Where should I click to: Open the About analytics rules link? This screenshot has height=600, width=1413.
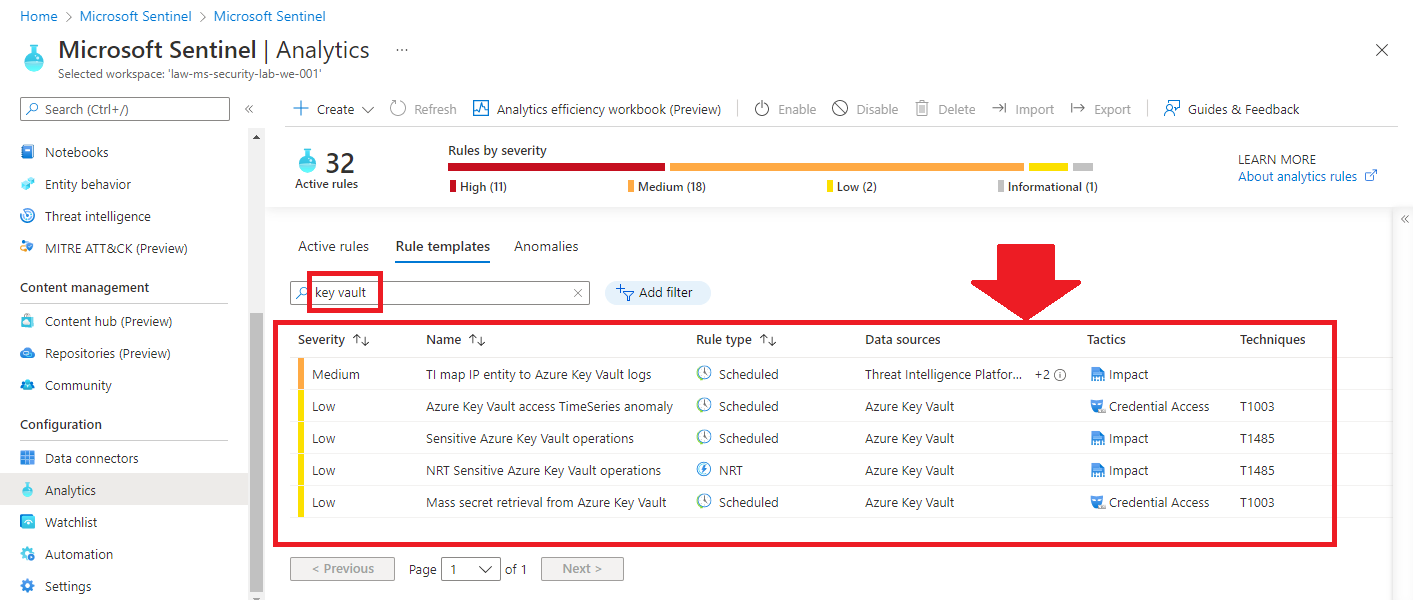[1307, 177]
